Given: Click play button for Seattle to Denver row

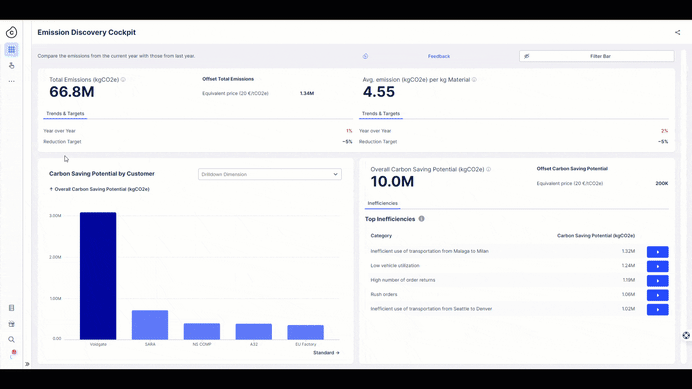Looking at the screenshot, I should (658, 310).
